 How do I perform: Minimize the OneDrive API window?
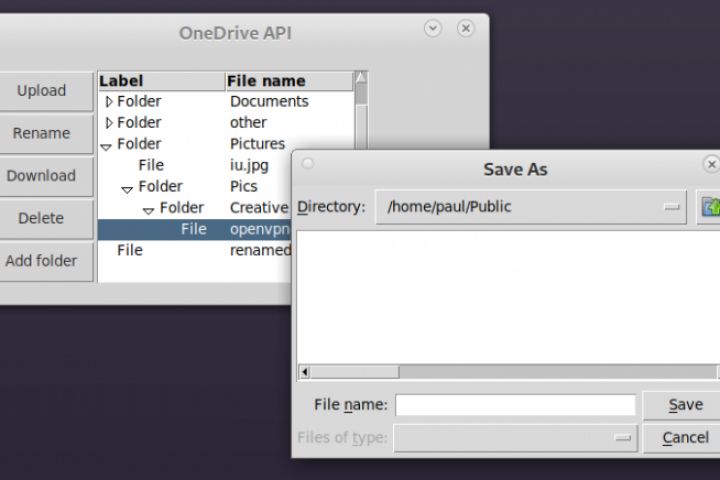tap(433, 28)
